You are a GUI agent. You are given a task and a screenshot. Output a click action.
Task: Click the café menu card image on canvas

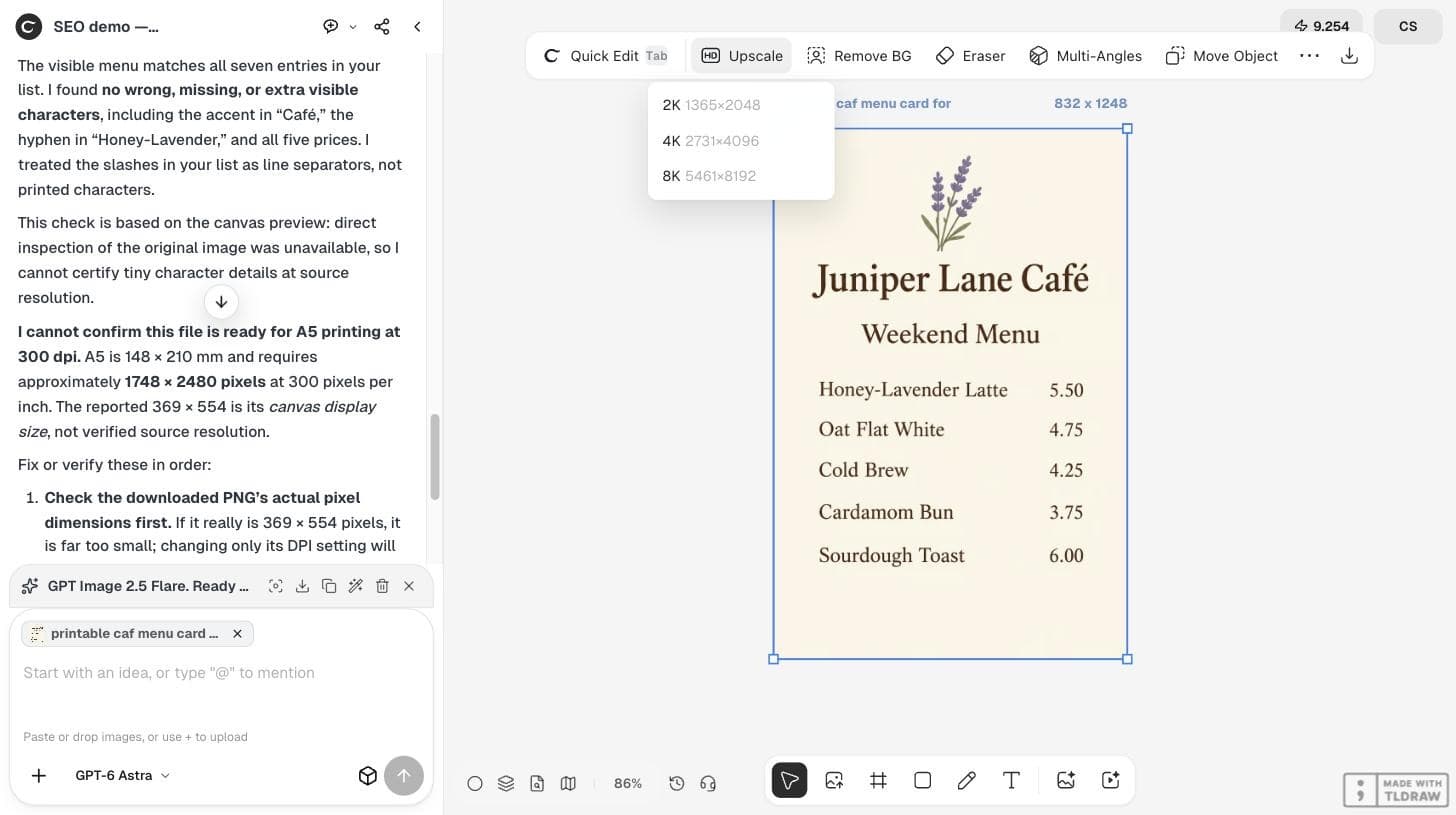950,394
